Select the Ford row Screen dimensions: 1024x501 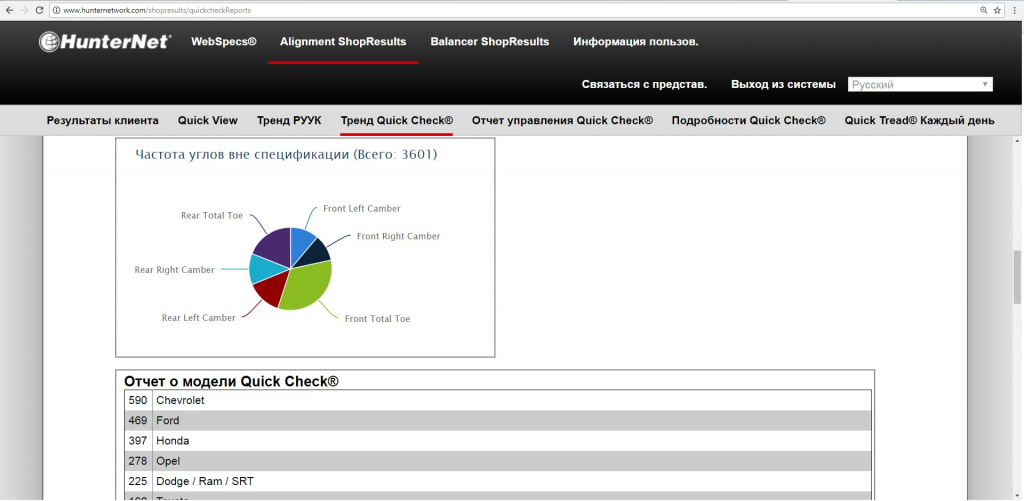[x=498, y=421]
